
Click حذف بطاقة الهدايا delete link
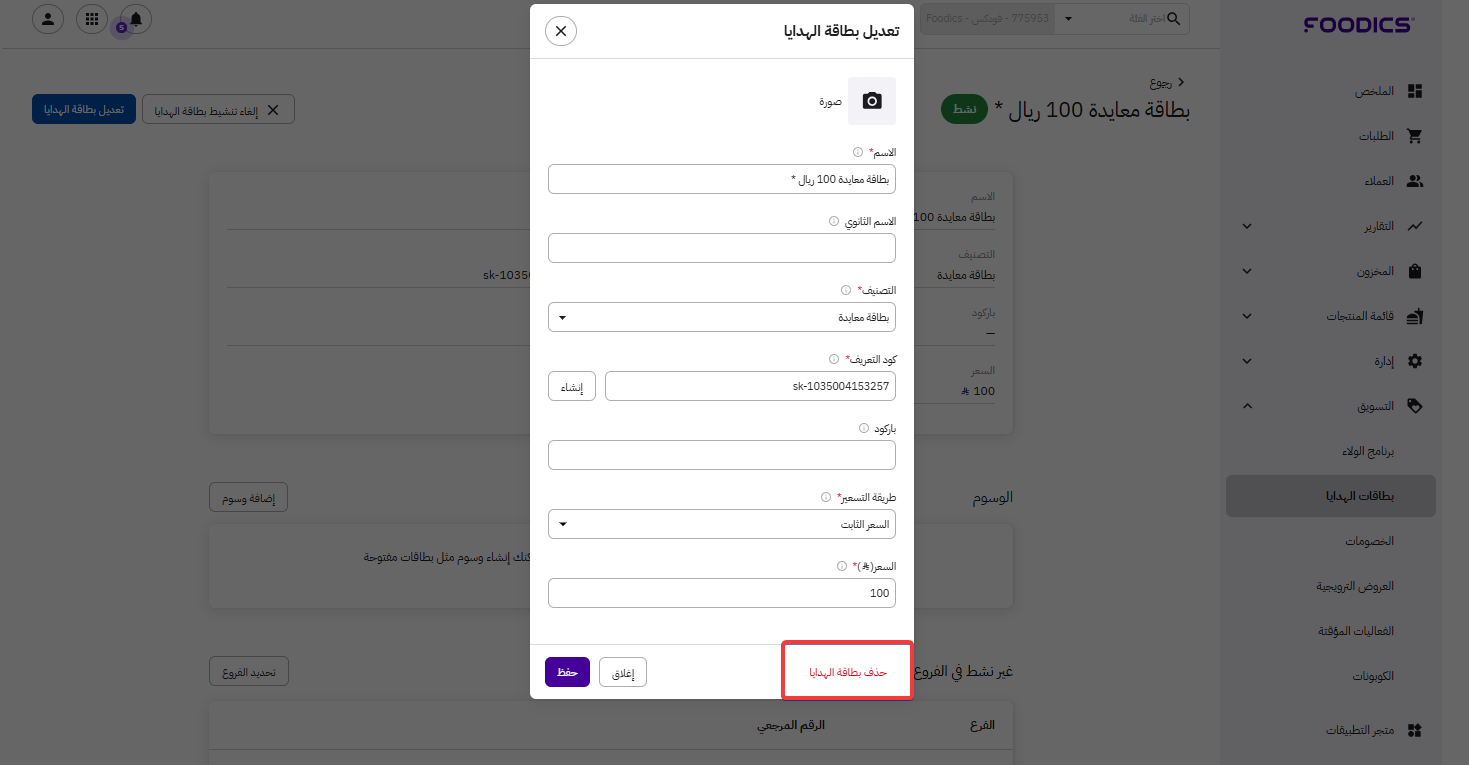pyautogui.click(x=848, y=672)
